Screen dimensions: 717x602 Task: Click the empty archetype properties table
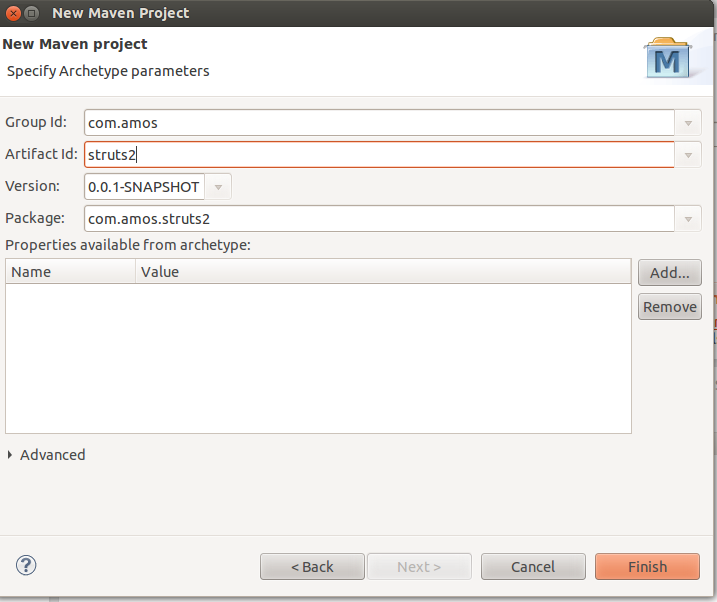(318, 358)
